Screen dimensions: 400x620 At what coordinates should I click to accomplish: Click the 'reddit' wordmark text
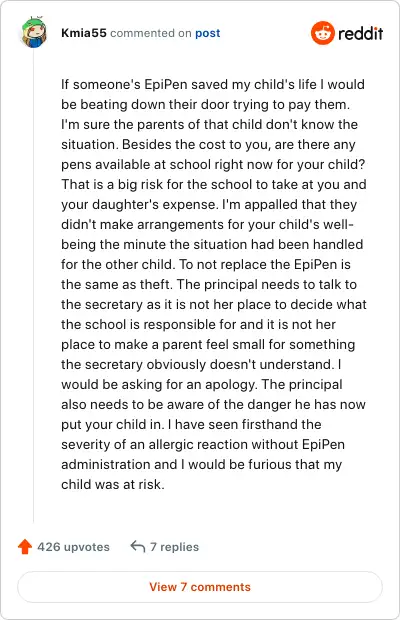[360, 33]
